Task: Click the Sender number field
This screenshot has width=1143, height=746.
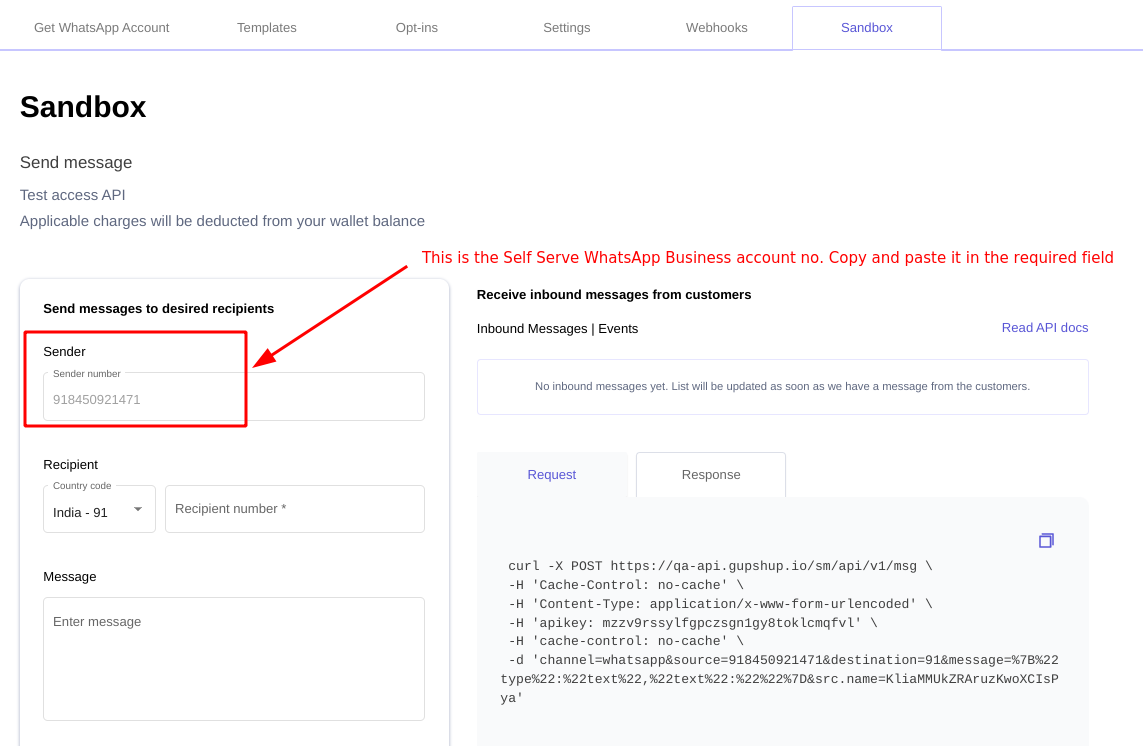Action: pyautogui.click(x=234, y=397)
